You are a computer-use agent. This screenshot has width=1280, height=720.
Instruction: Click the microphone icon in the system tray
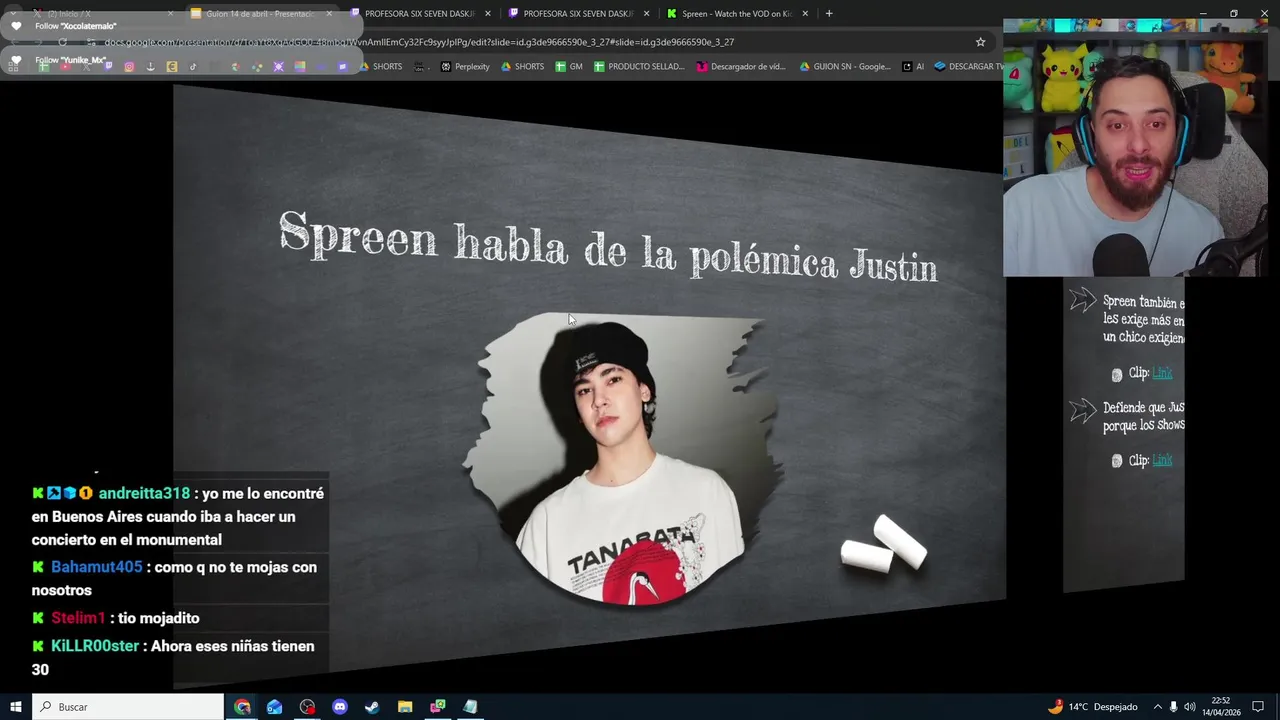(1173, 707)
